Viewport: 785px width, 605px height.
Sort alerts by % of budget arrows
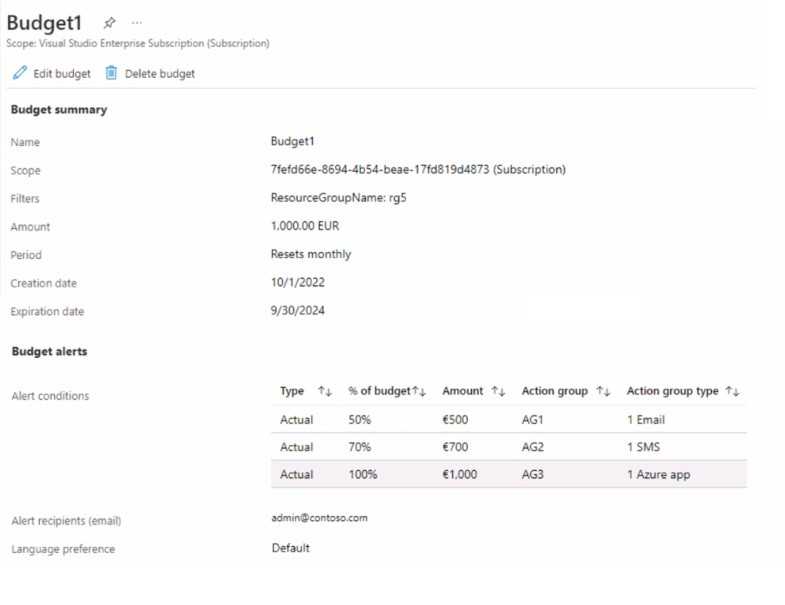[420, 391]
